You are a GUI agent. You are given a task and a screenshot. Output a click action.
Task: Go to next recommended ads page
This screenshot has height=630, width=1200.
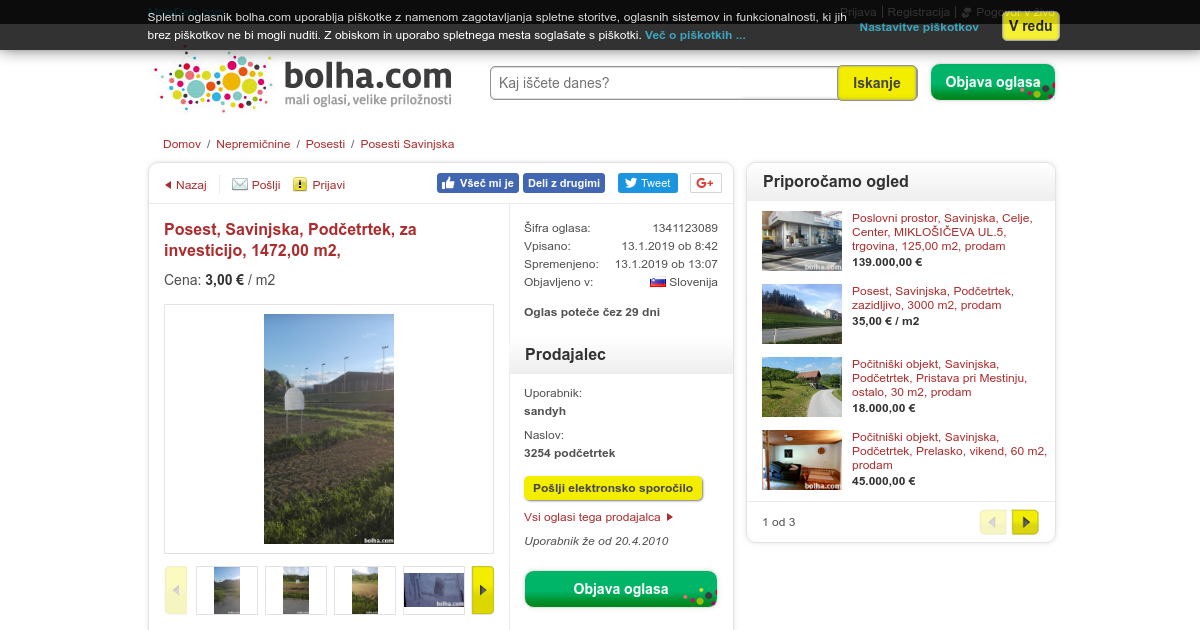(1025, 522)
